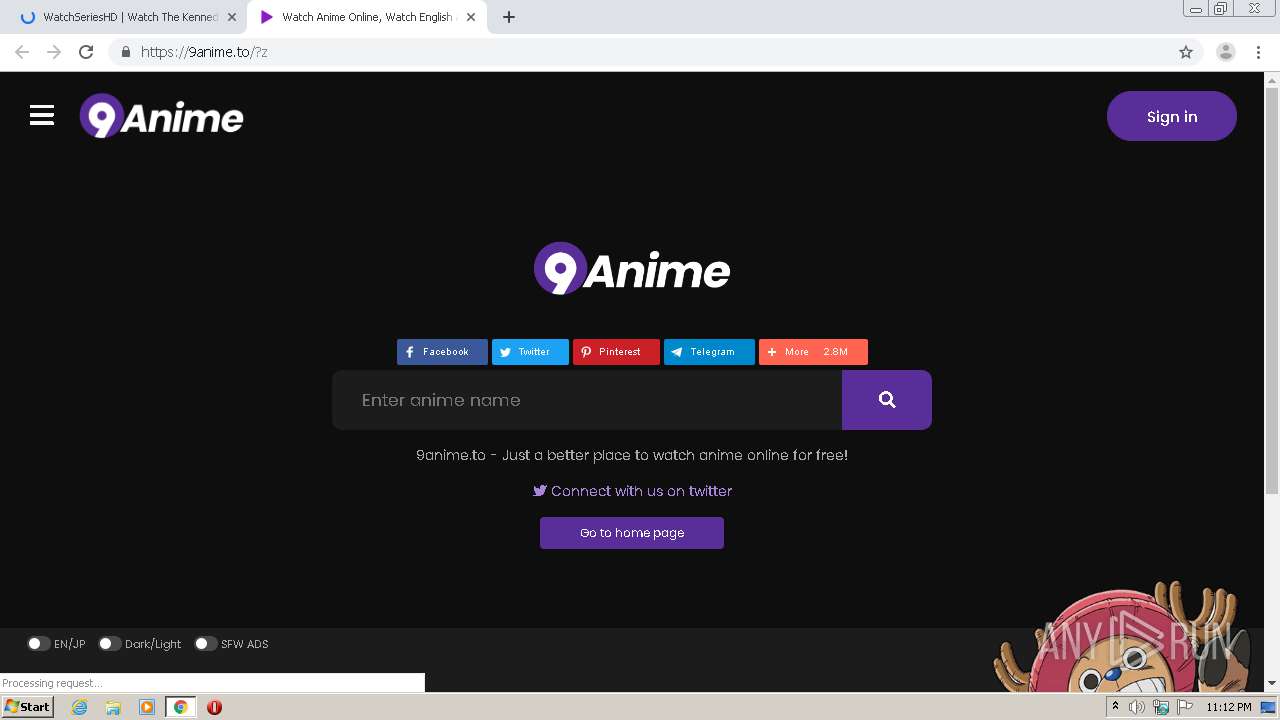
Task: Open a new browser tab
Action: tap(508, 17)
